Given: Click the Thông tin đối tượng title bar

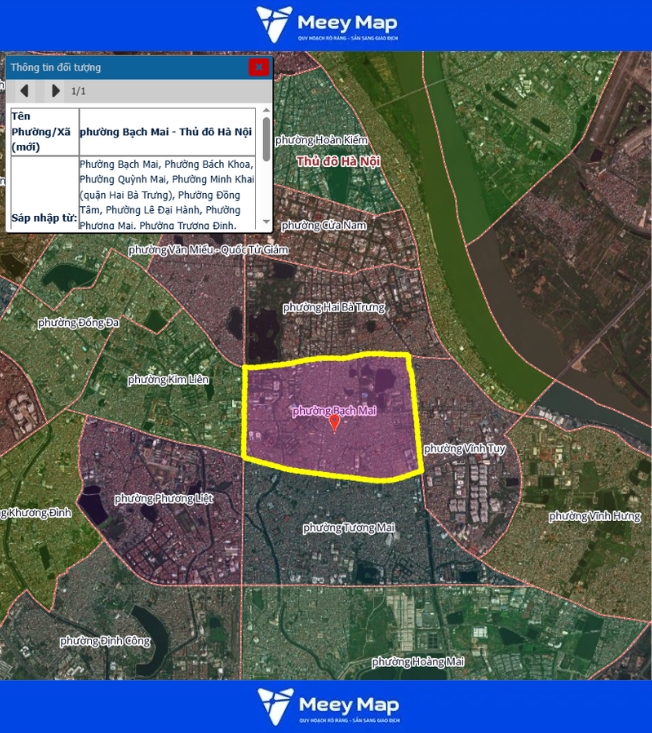Looking at the screenshot, I should 120,67.
